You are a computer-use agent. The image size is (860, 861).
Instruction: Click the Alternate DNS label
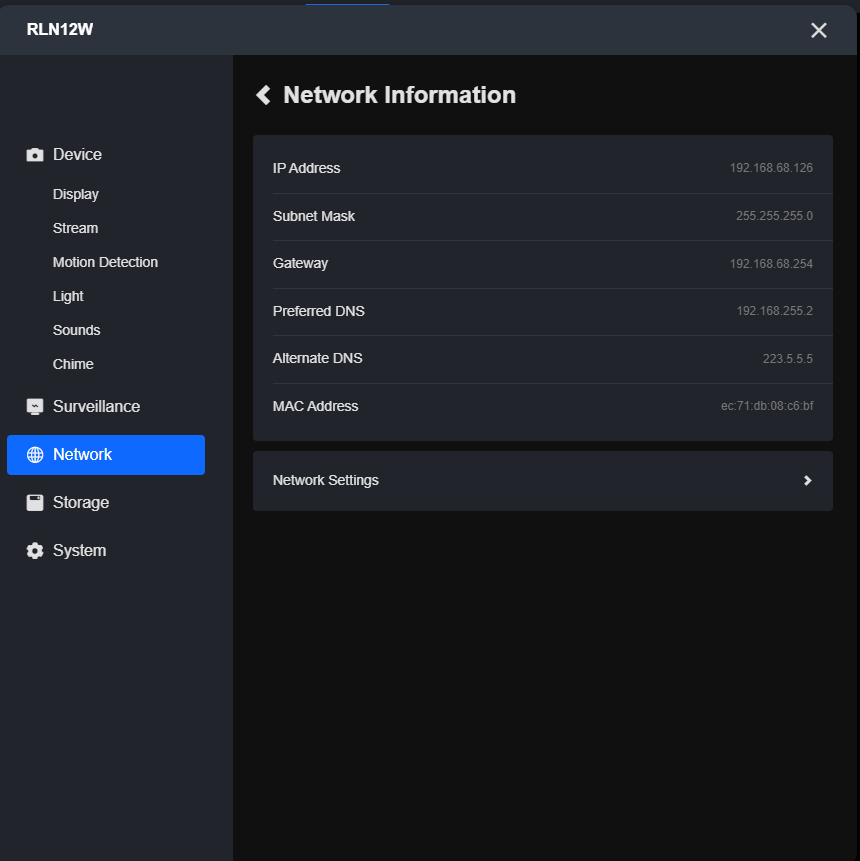(x=317, y=358)
